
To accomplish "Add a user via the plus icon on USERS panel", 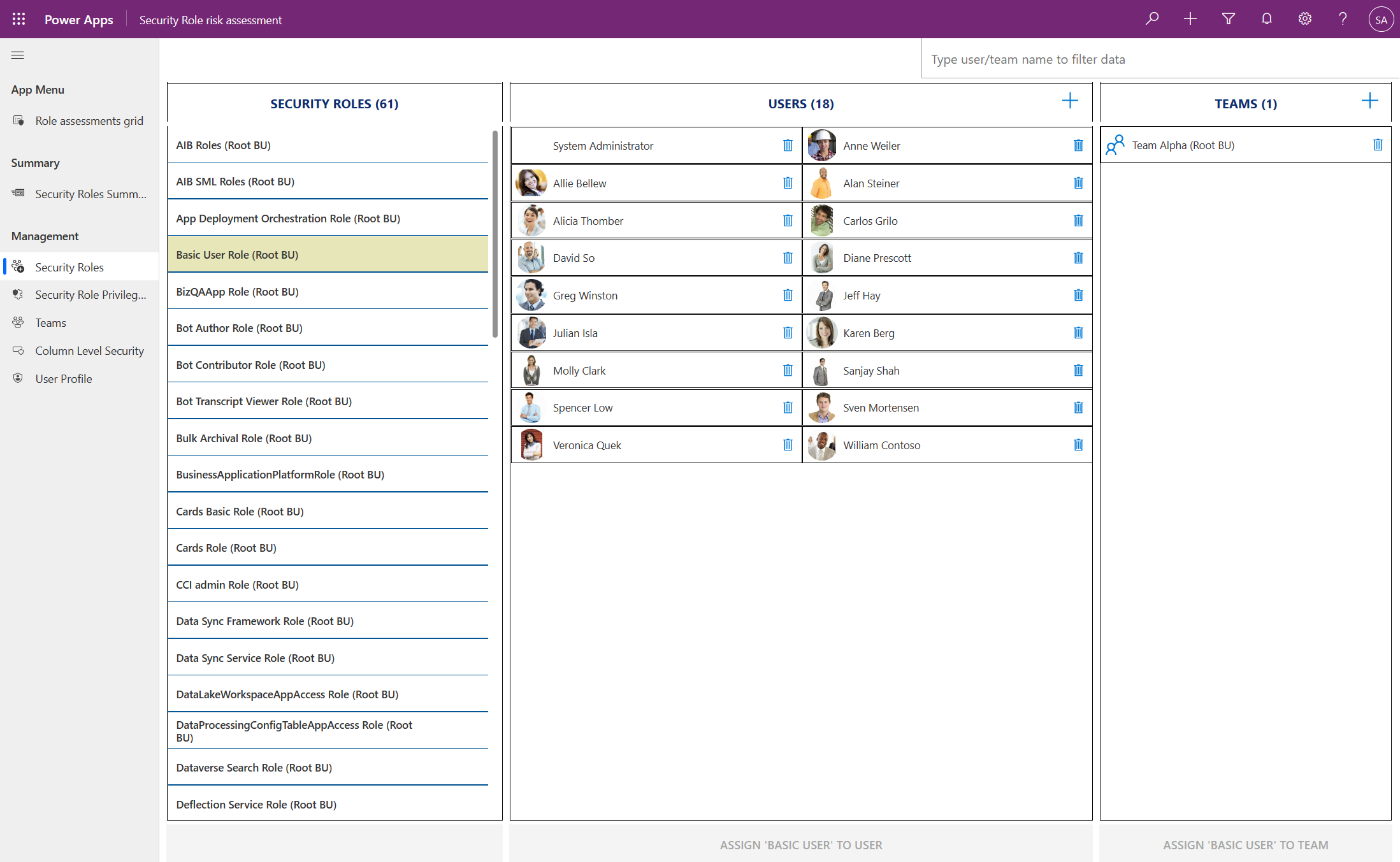I will [x=1071, y=101].
